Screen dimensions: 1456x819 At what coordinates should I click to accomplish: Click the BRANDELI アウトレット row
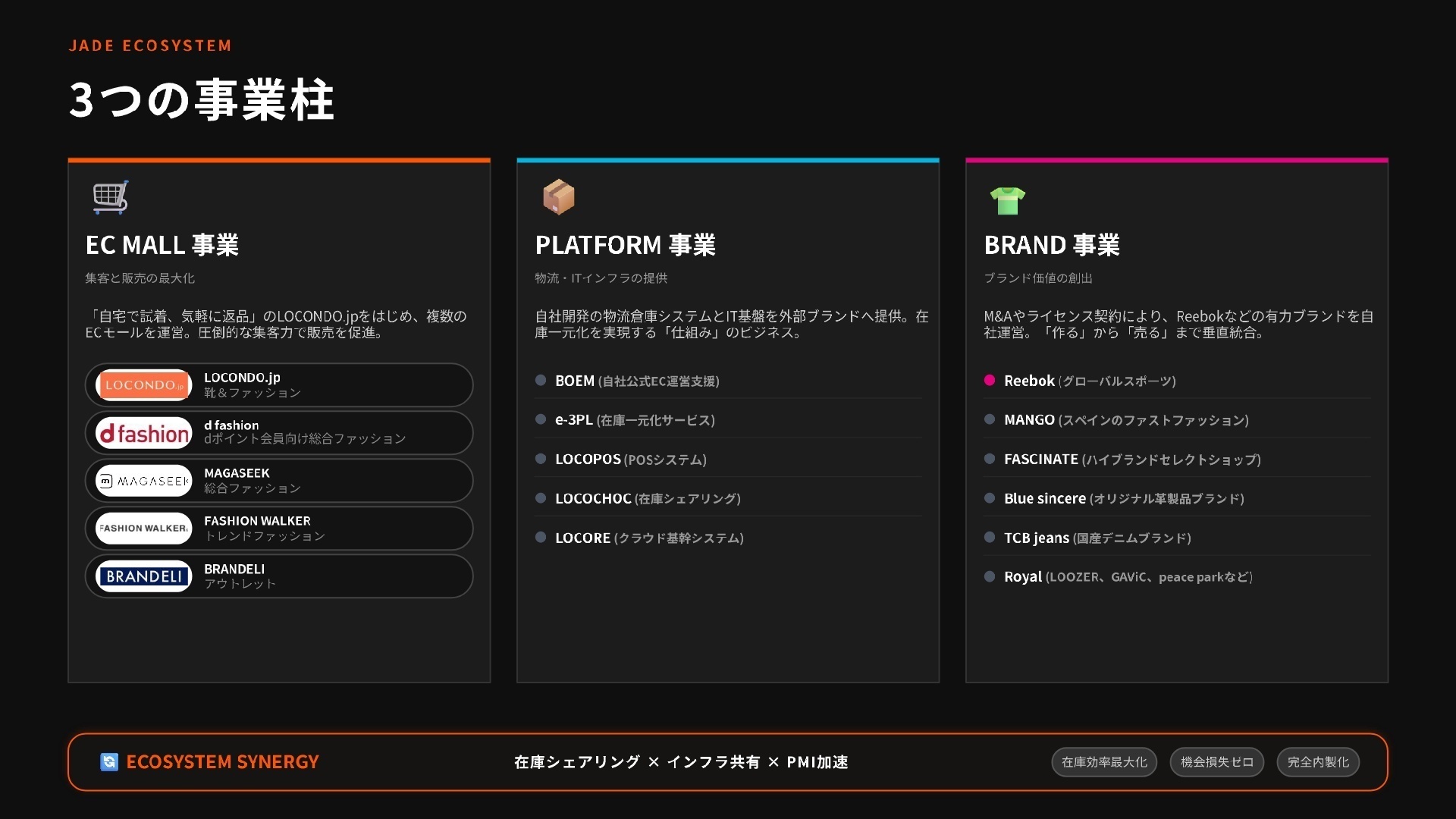279,576
